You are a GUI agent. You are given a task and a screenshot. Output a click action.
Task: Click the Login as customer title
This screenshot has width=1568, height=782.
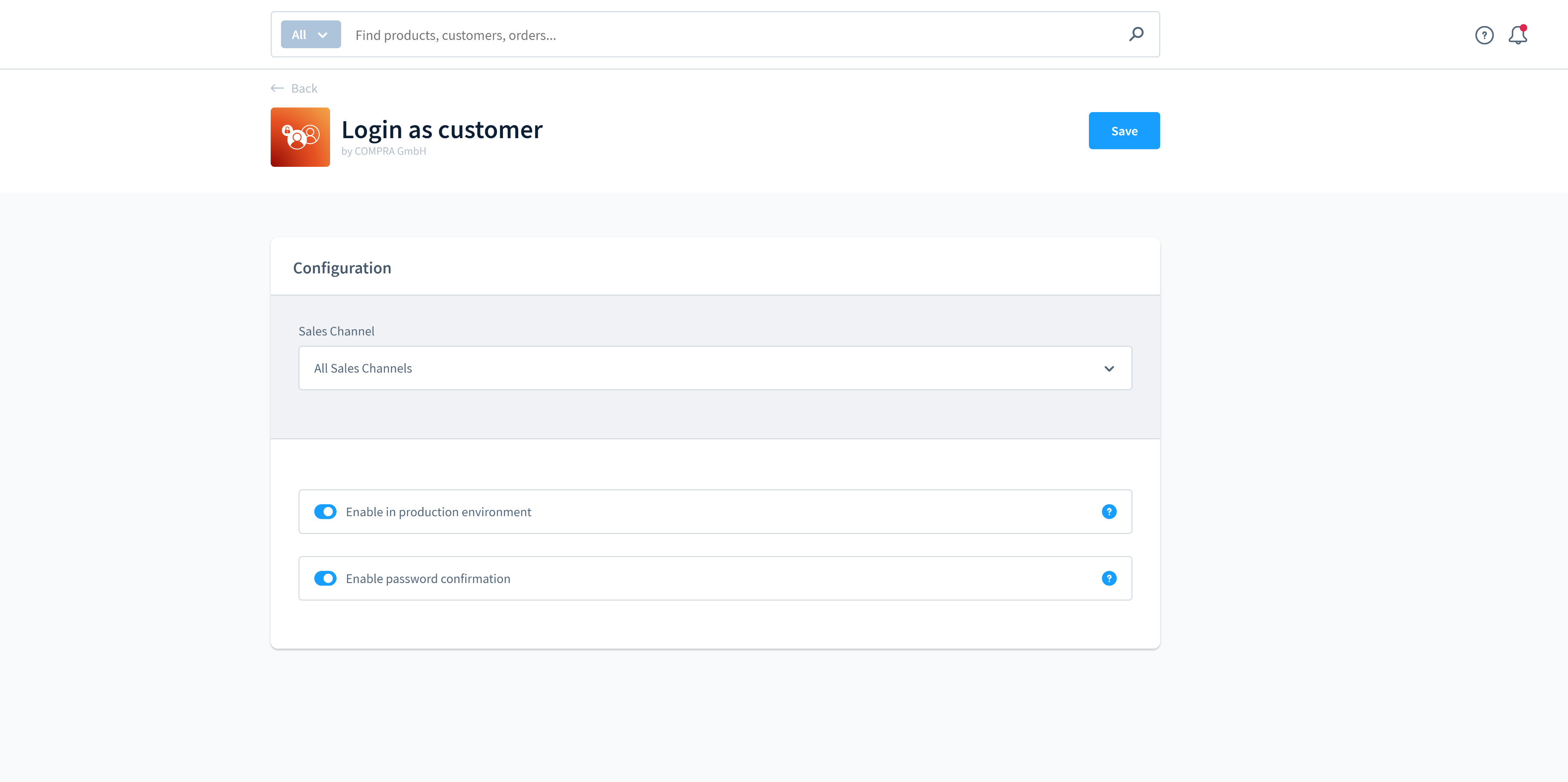(442, 129)
